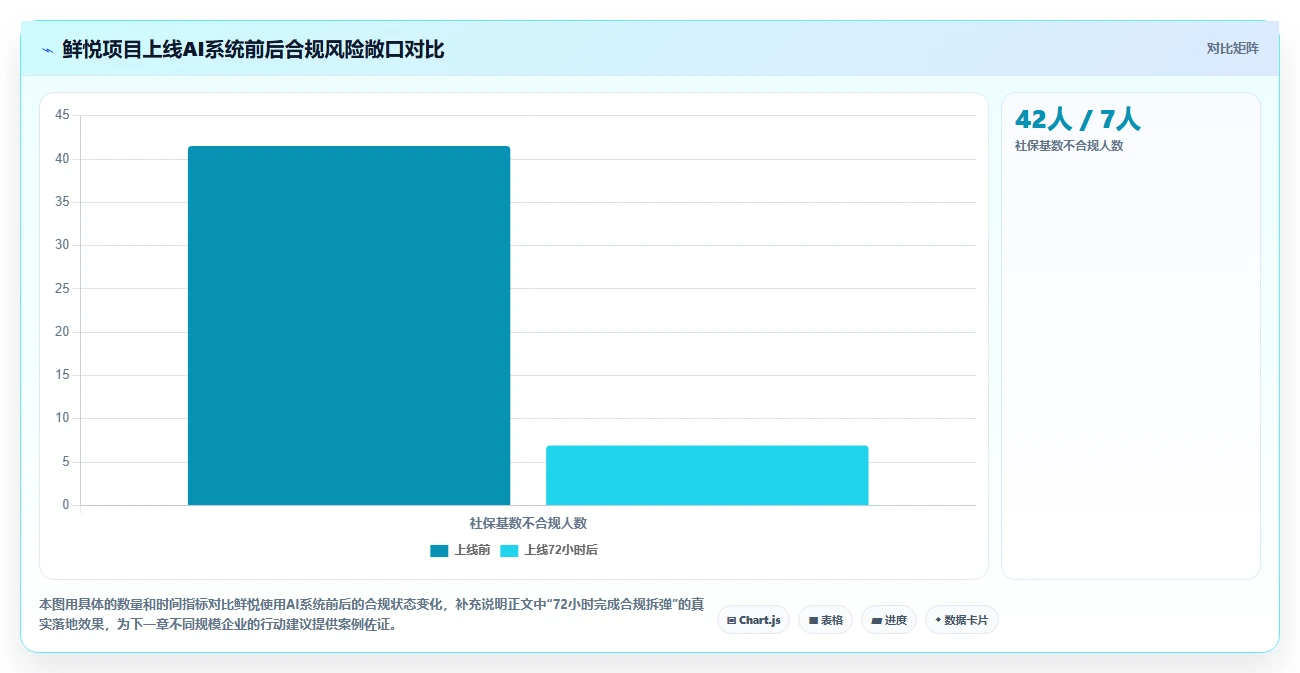Image resolution: width=1300 pixels, height=673 pixels.
Task: Click the y-axis tick value 15
Action: point(62,375)
